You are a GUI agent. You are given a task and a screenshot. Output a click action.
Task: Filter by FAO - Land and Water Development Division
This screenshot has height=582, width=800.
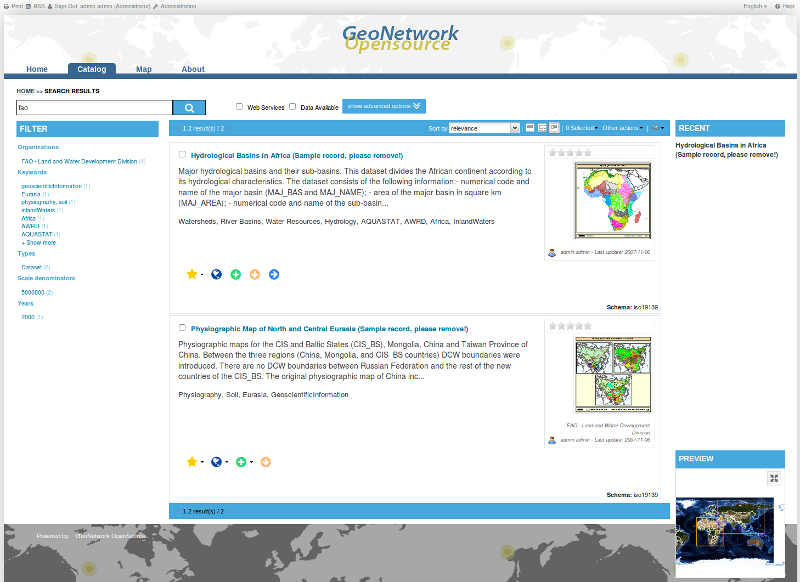click(x=79, y=161)
